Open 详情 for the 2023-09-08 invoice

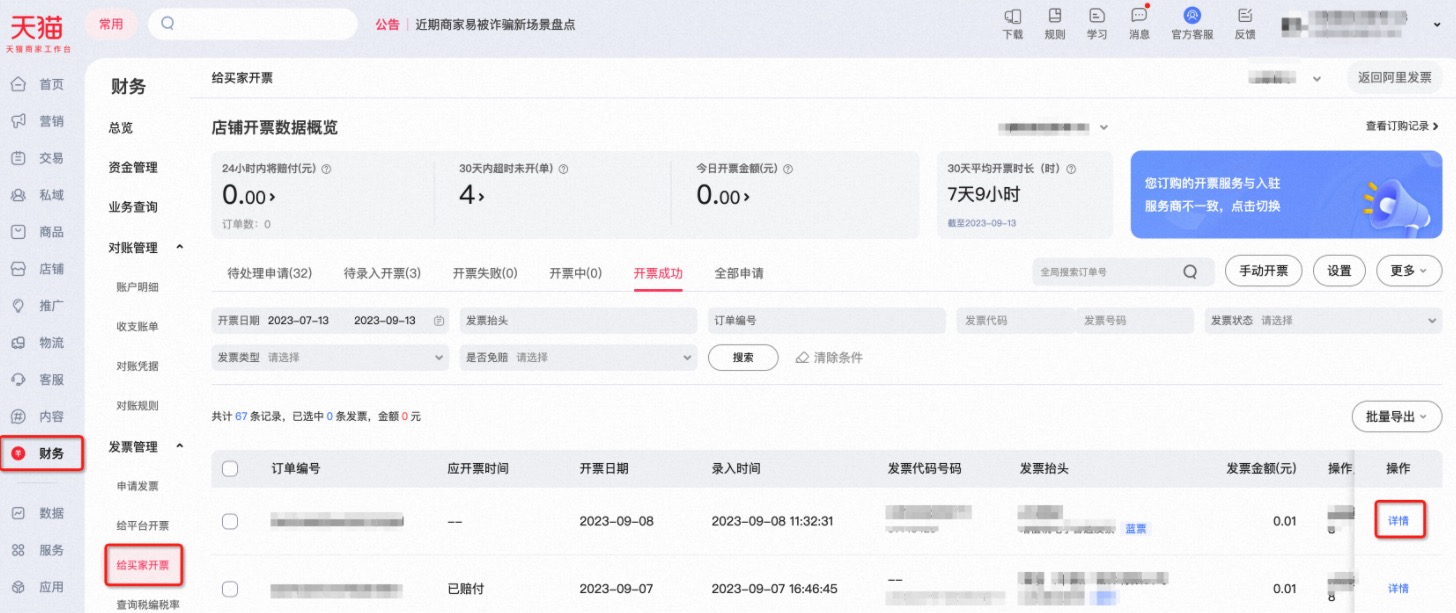[x=1398, y=521]
